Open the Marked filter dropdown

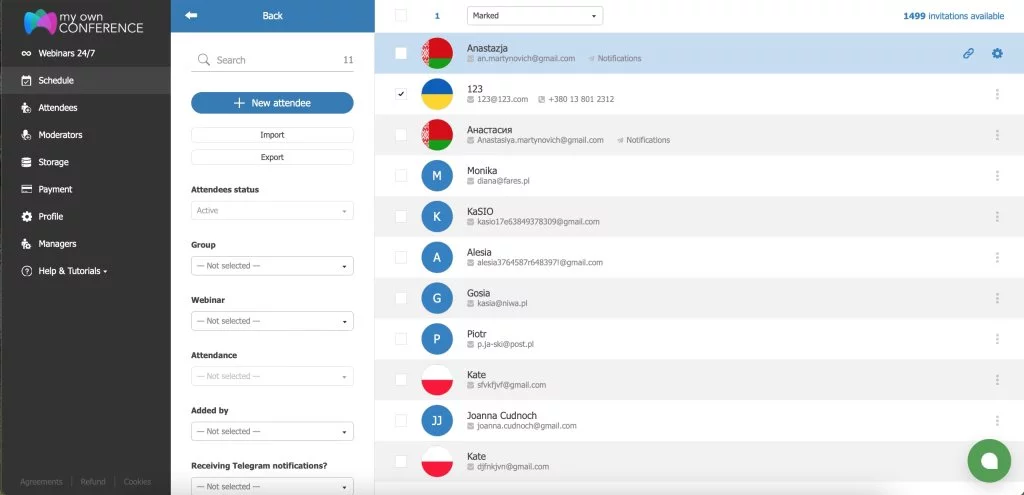pyautogui.click(x=535, y=16)
